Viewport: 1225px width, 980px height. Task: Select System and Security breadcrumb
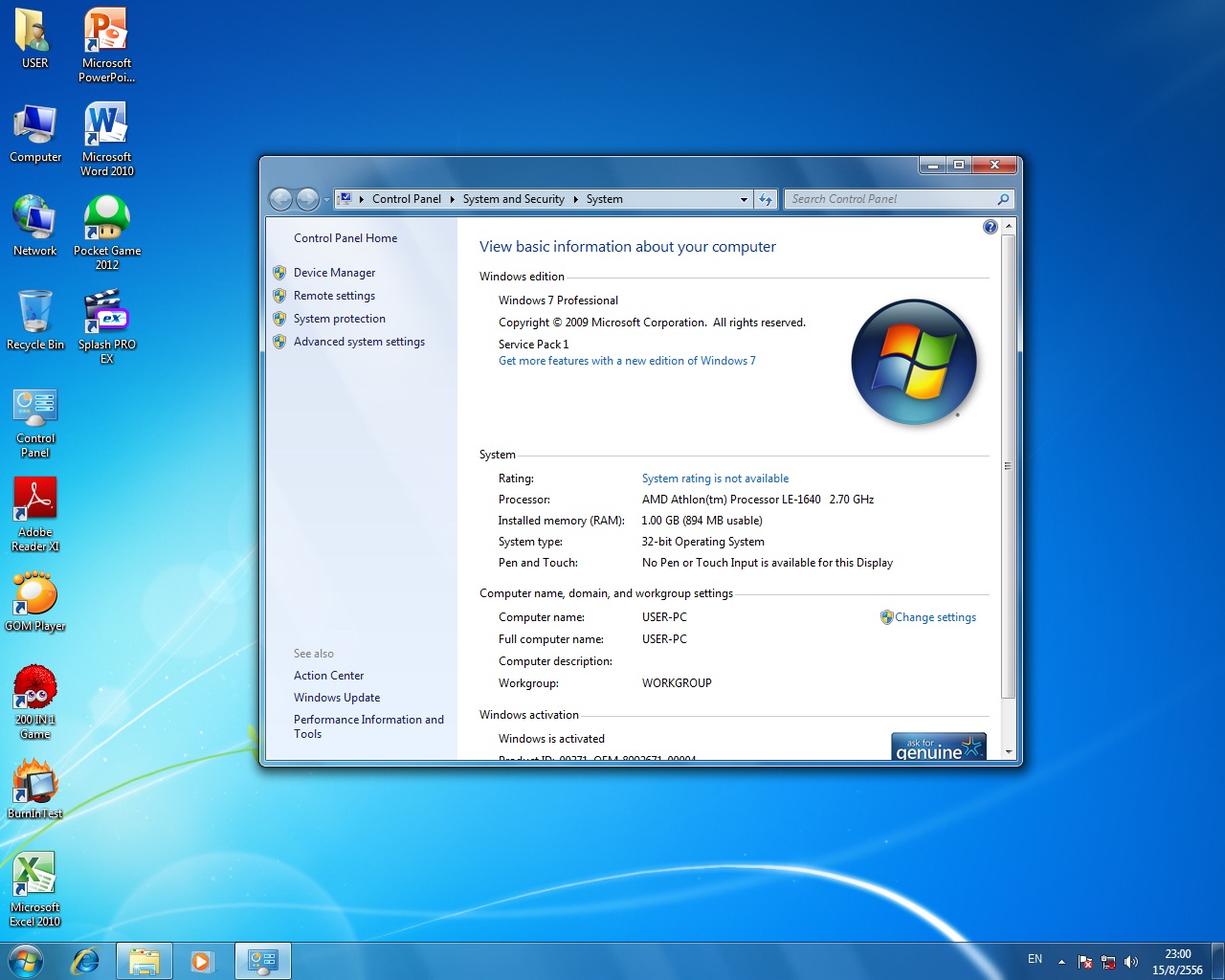[513, 199]
